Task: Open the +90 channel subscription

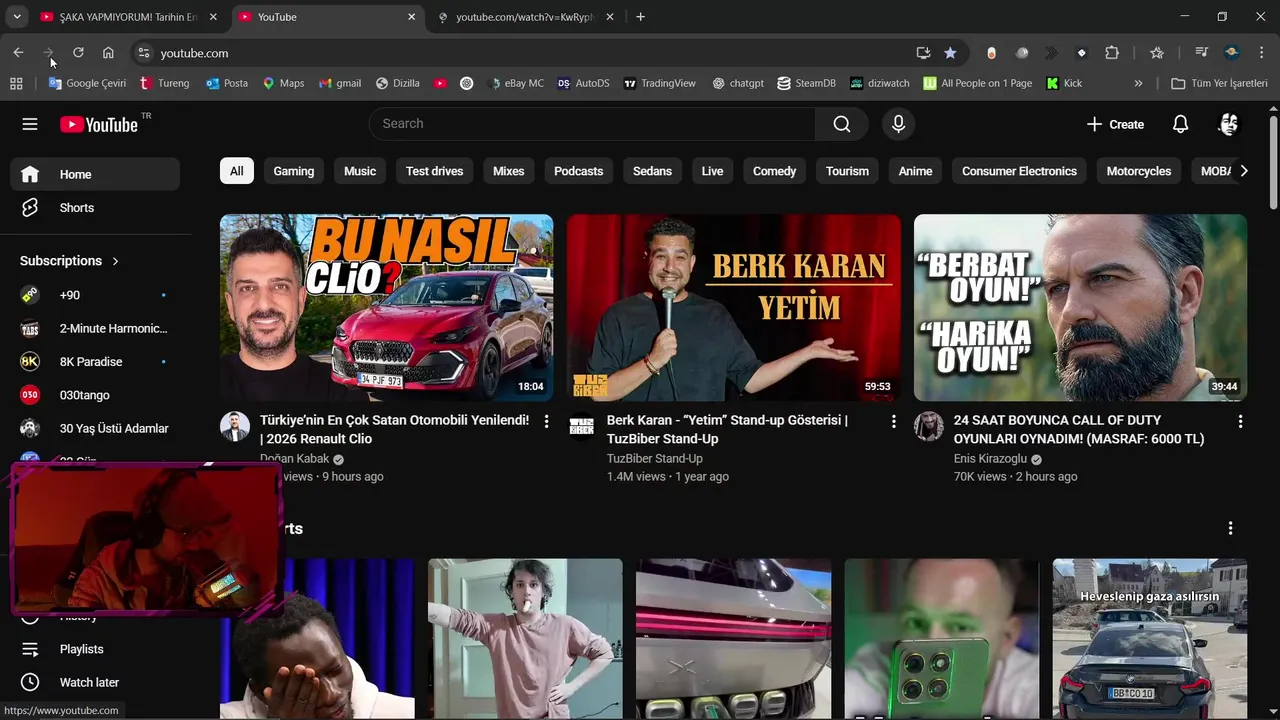Action: (x=95, y=295)
